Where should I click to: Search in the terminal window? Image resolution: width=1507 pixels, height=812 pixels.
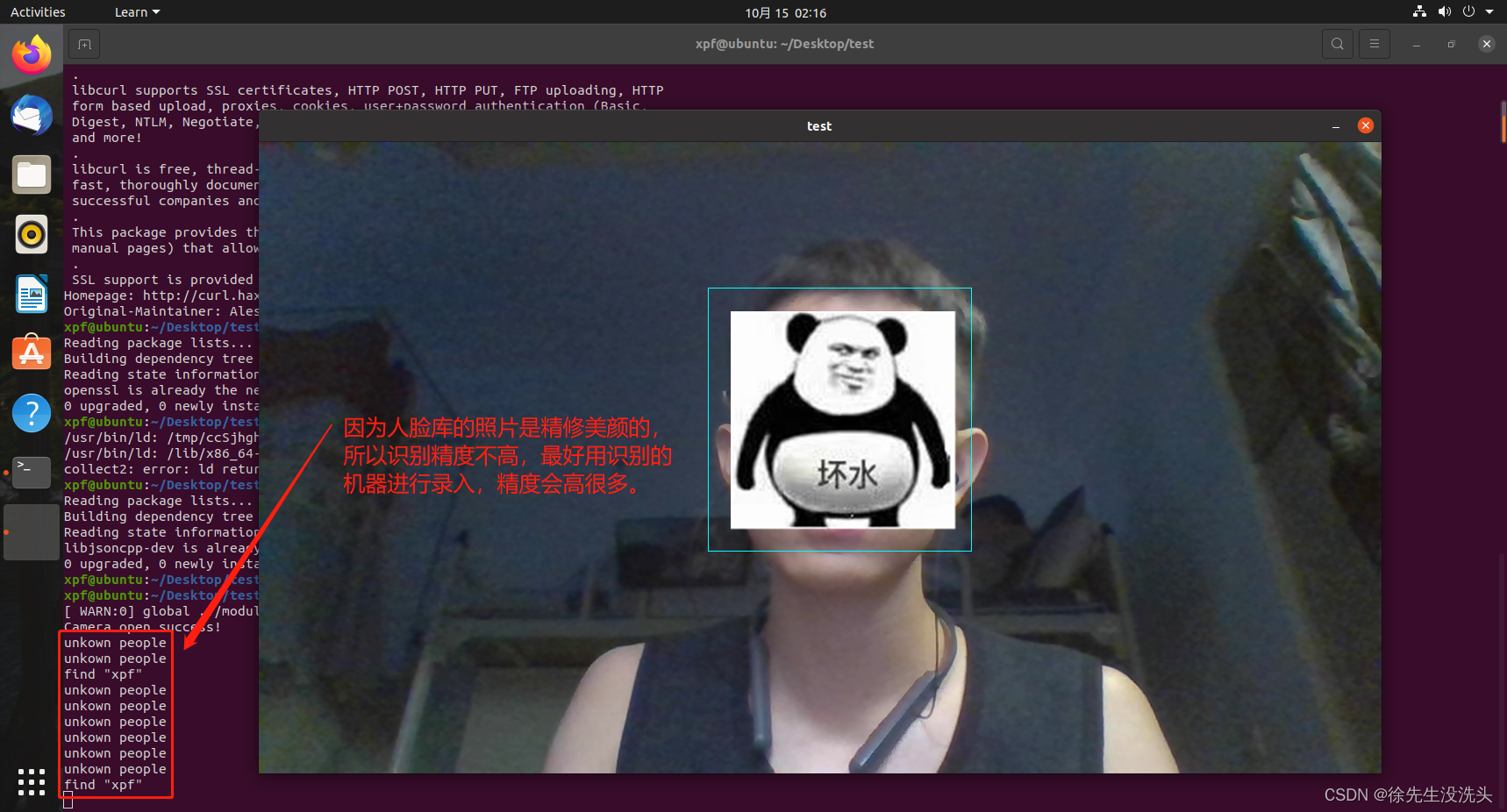1337,44
